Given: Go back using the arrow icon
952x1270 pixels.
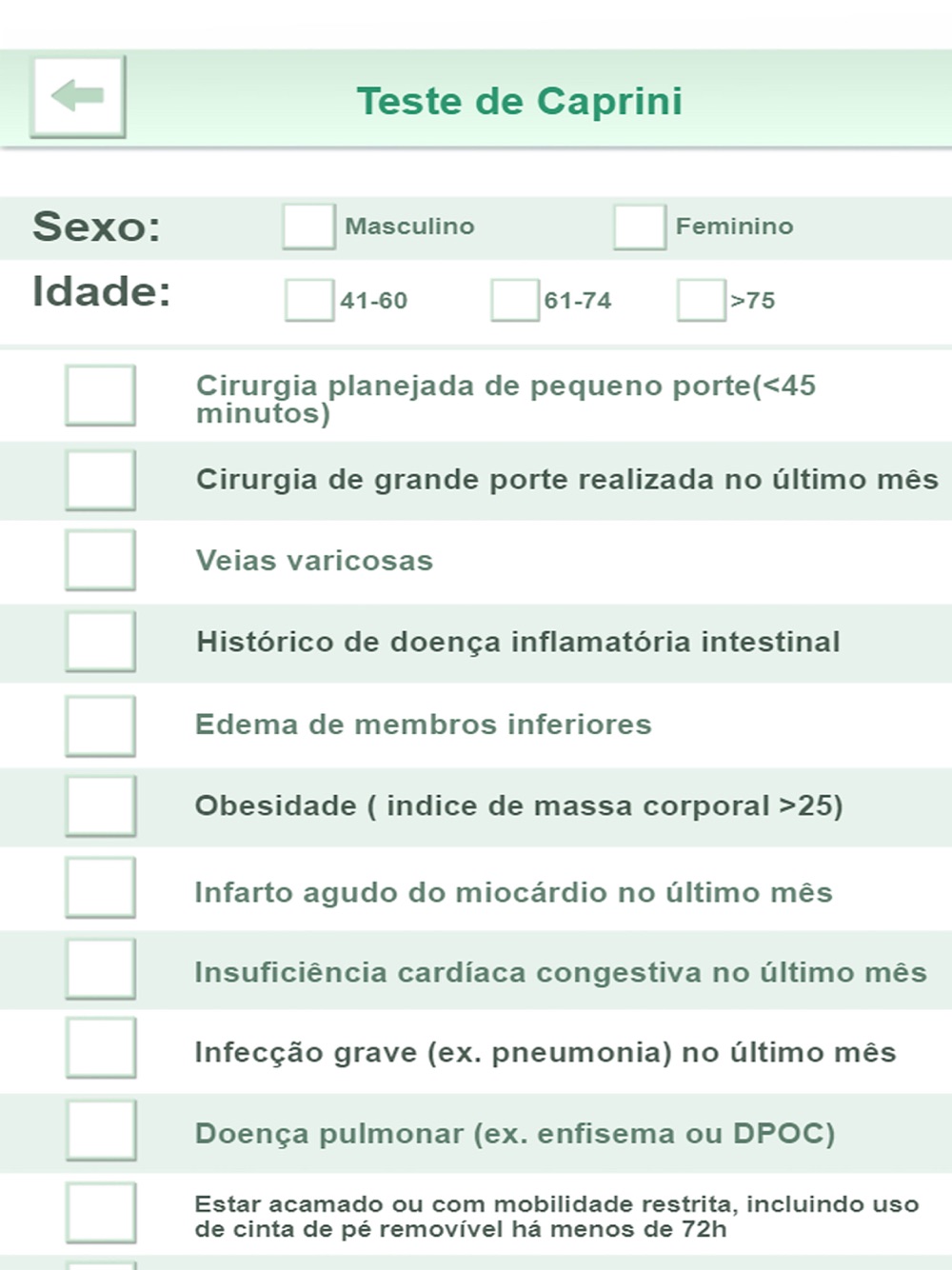Looking at the screenshot, I should (x=78, y=96).
